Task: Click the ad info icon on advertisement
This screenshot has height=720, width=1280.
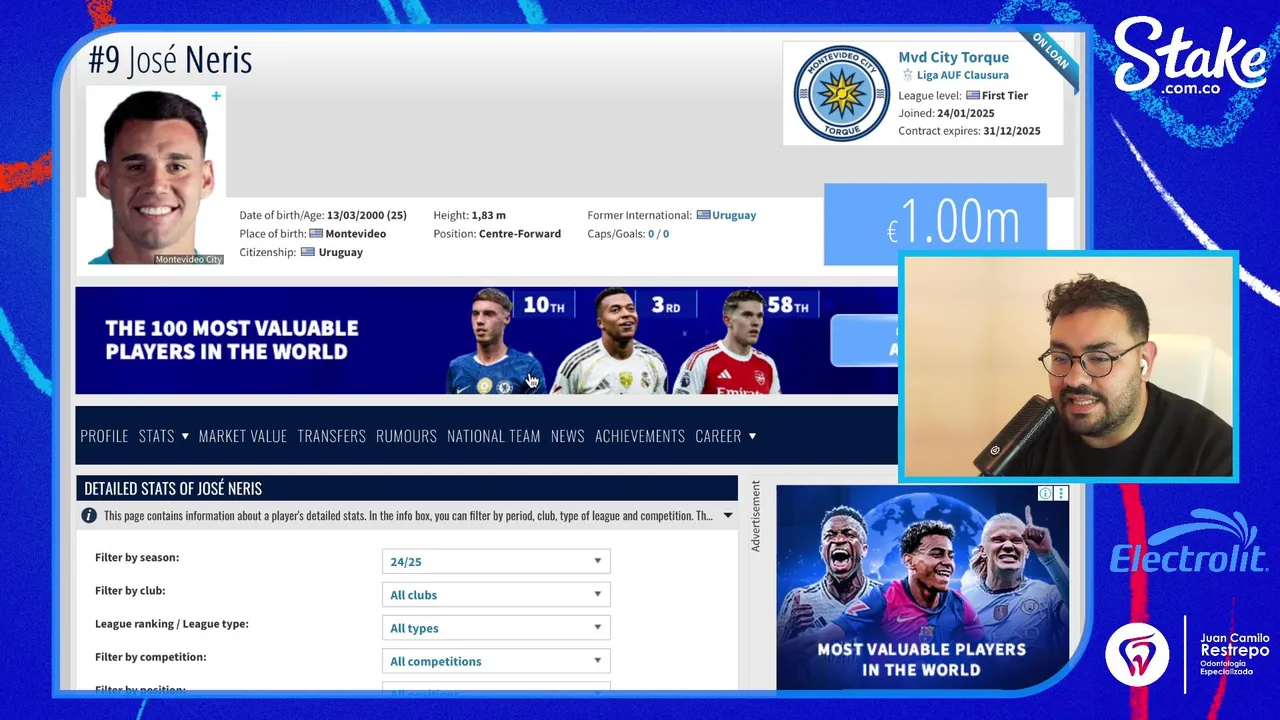Action: click(1045, 493)
